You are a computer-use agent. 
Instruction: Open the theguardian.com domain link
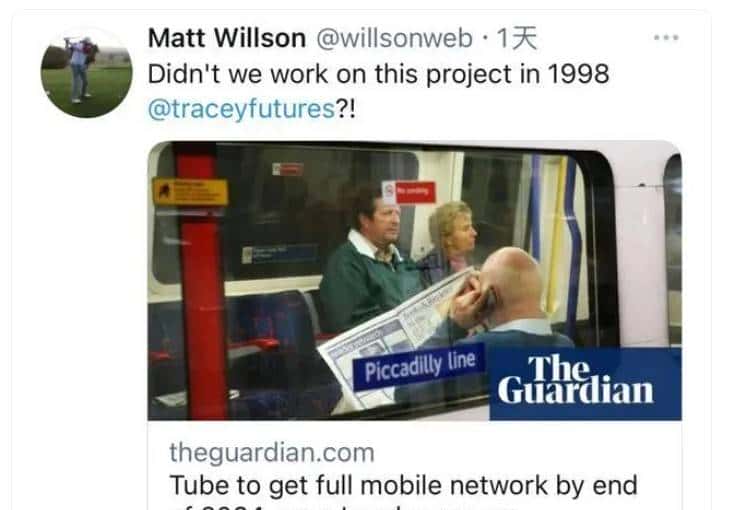pos(272,453)
